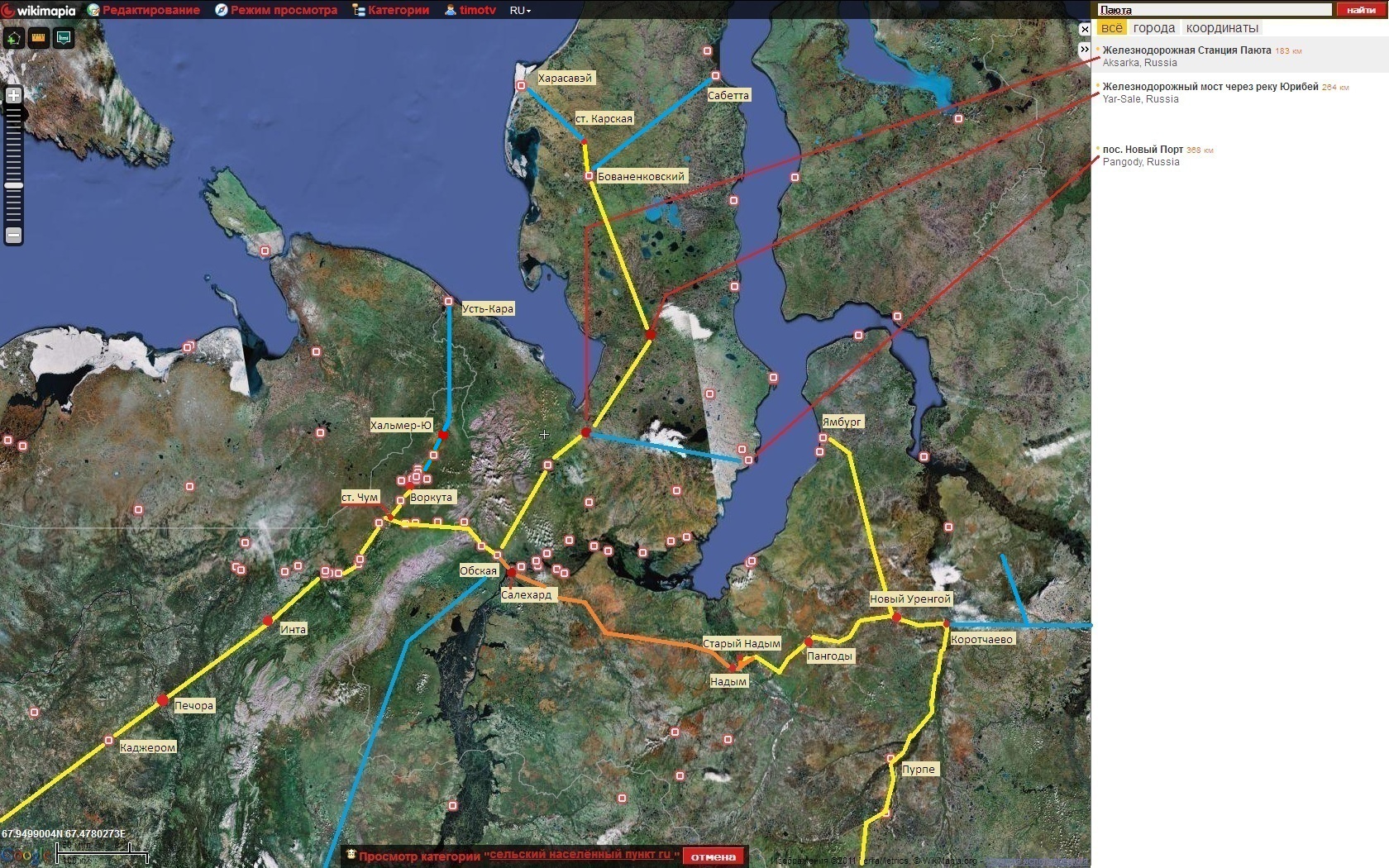The height and width of the screenshot is (868, 1389).
Task: Click the Сабетта settlement marker
Action: pyautogui.click(x=715, y=75)
